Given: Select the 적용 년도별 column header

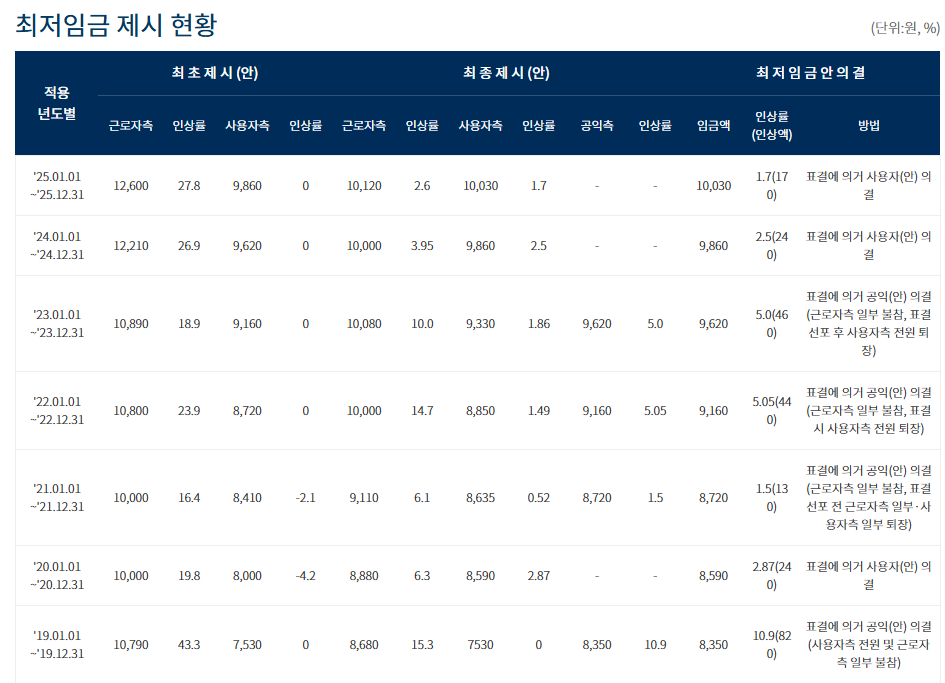Looking at the screenshot, I should 57,103.
